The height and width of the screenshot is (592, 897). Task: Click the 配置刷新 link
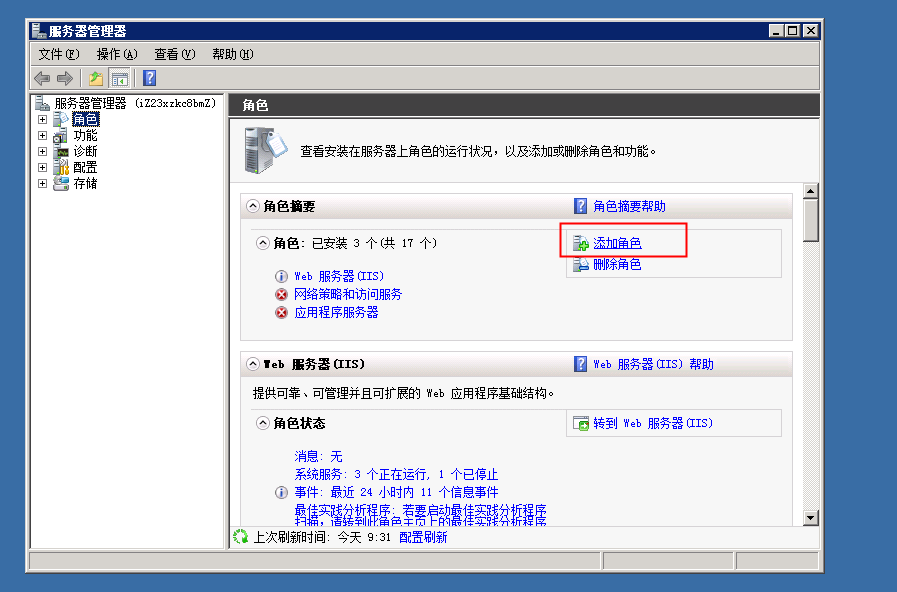coord(423,537)
